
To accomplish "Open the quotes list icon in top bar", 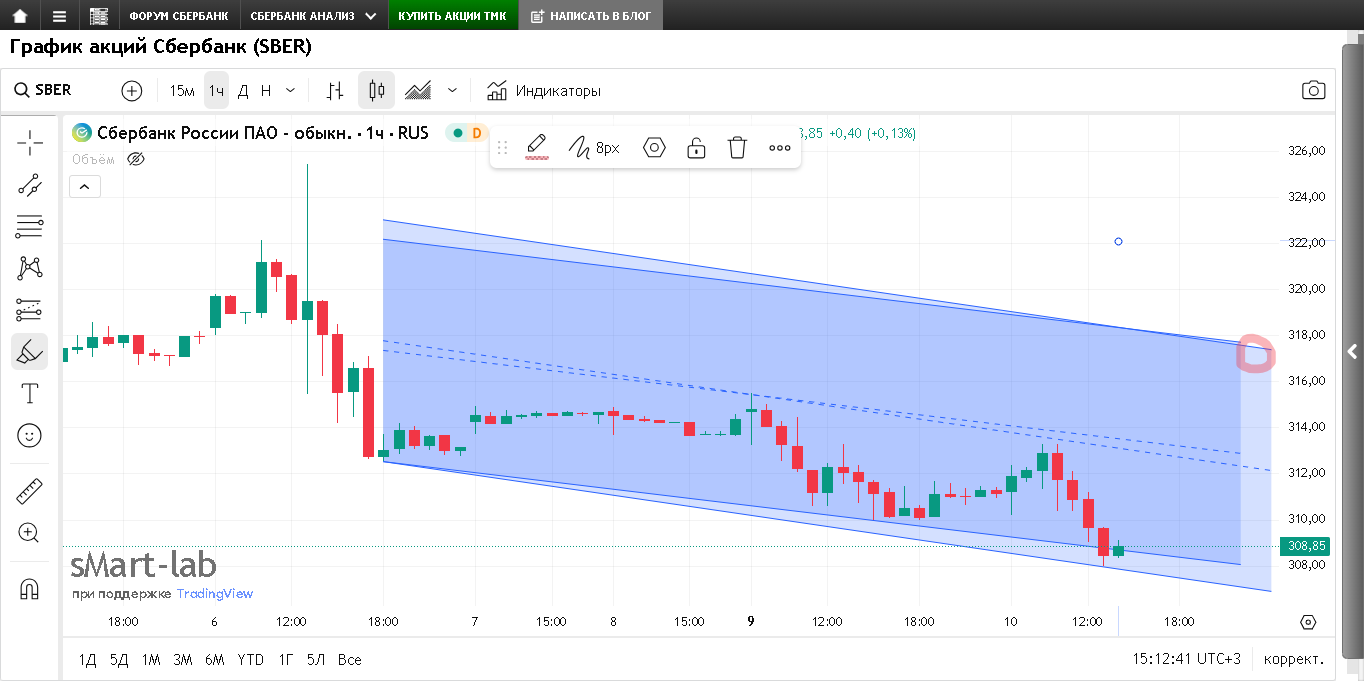I will (98, 16).
